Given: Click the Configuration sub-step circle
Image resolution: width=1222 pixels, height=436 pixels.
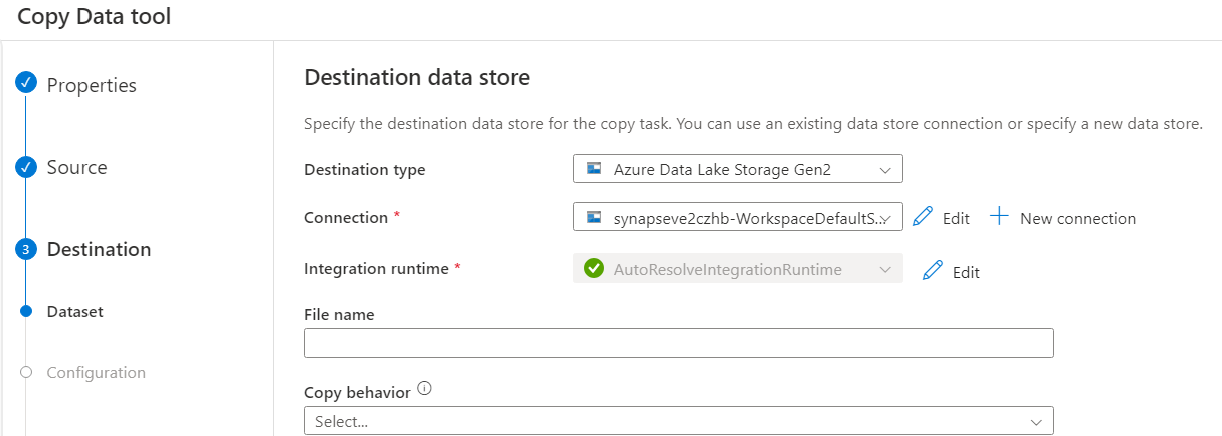Looking at the screenshot, I should pyautogui.click(x=26, y=373).
